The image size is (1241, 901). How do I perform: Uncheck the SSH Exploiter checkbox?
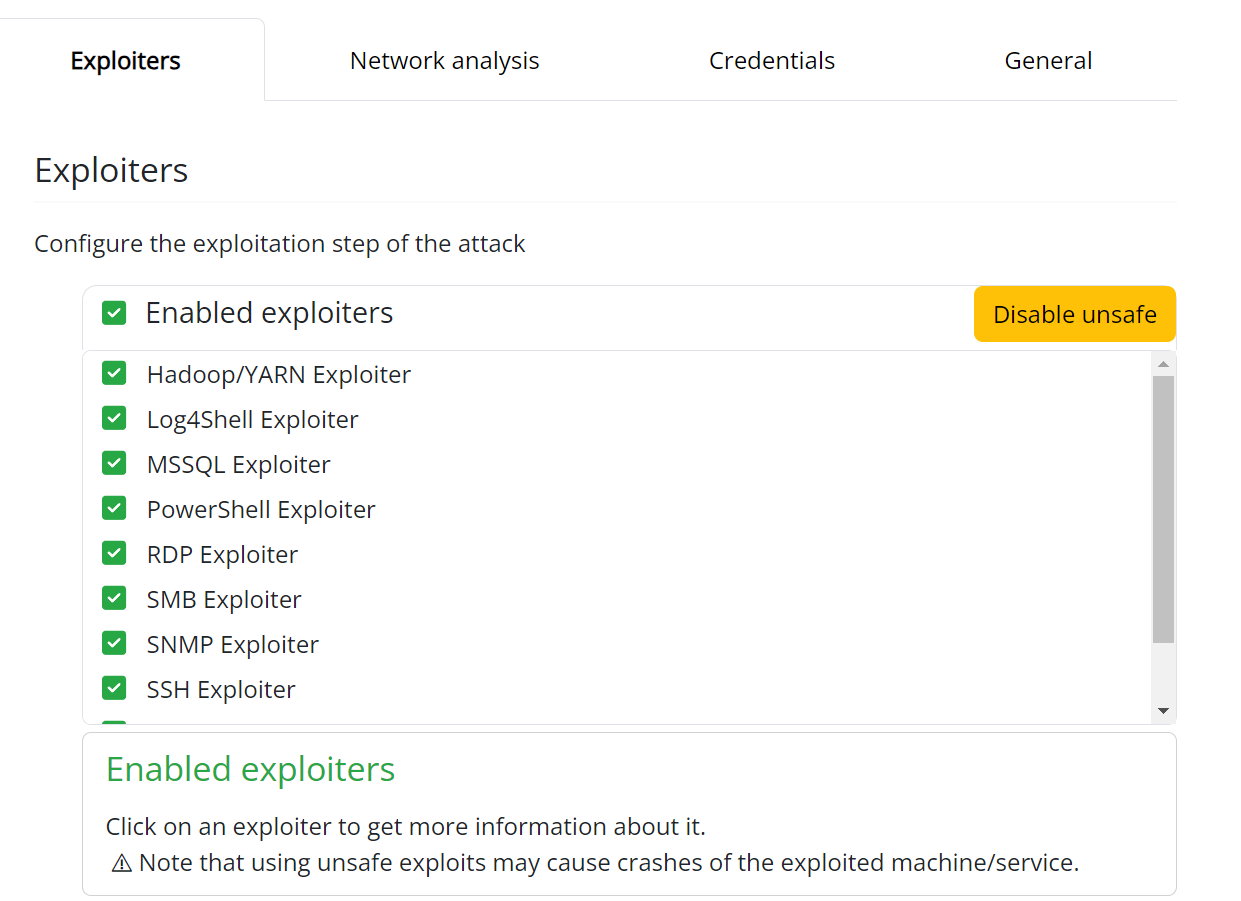[114, 689]
